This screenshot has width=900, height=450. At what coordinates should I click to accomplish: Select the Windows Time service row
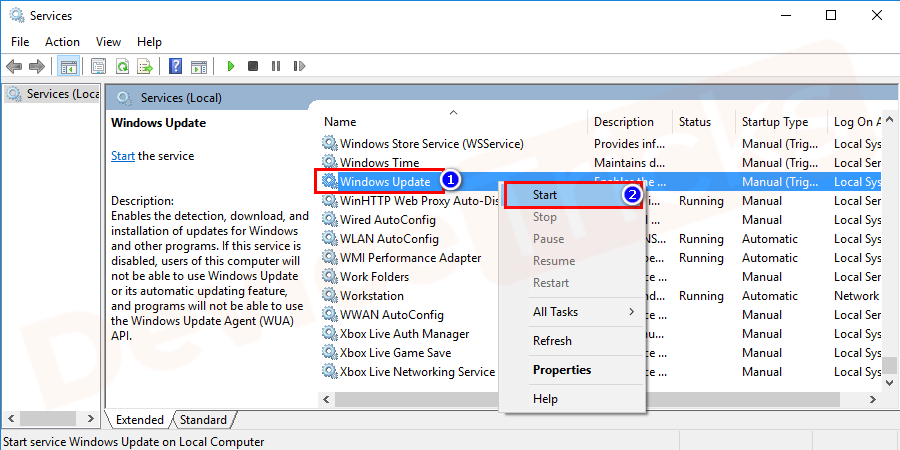[x=600, y=162]
